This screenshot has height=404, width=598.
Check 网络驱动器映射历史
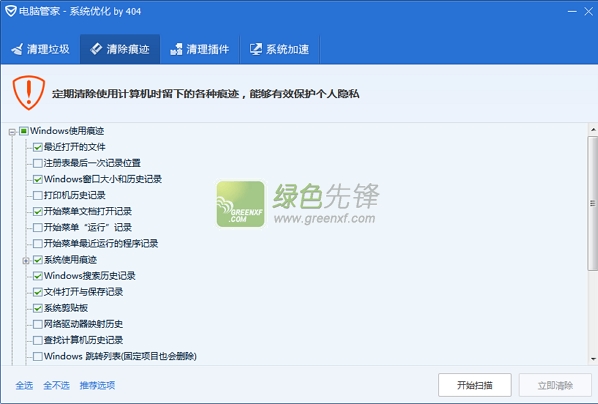[37, 324]
